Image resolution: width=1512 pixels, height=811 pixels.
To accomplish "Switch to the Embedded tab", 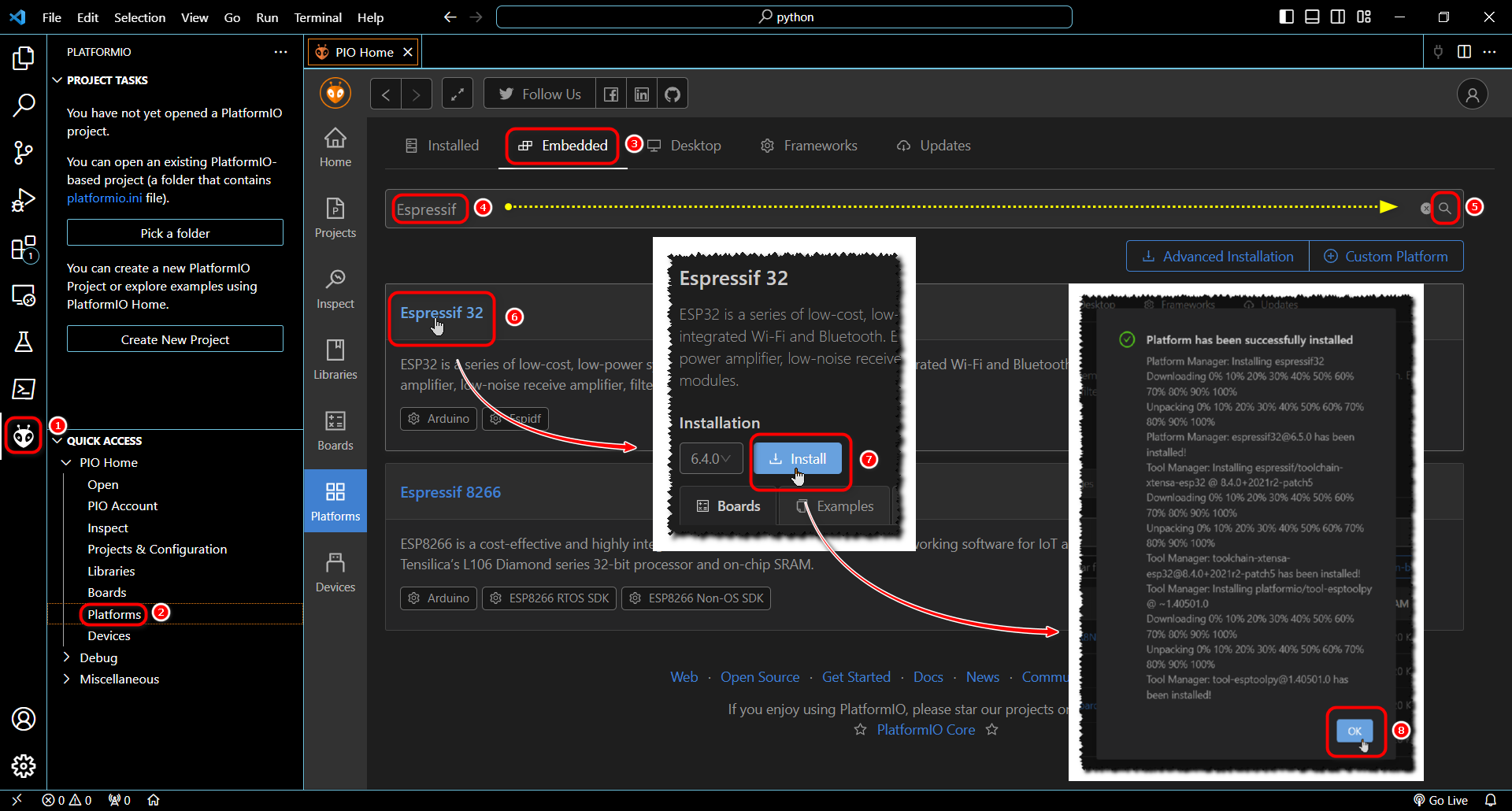I will 563,146.
